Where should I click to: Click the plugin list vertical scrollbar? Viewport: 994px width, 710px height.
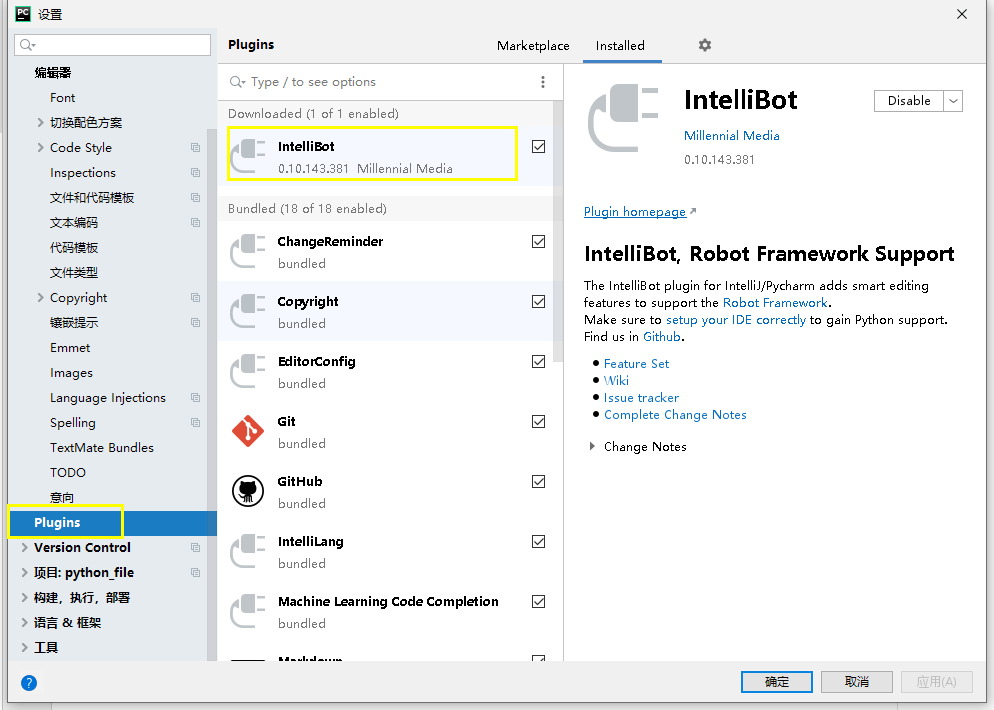click(558, 232)
